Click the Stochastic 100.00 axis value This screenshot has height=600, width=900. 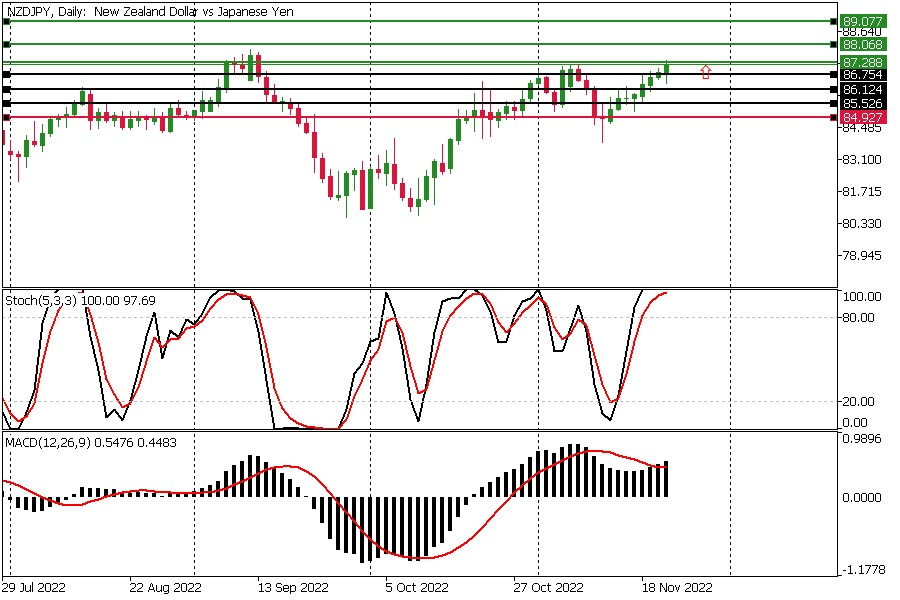(x=861, y=297)
